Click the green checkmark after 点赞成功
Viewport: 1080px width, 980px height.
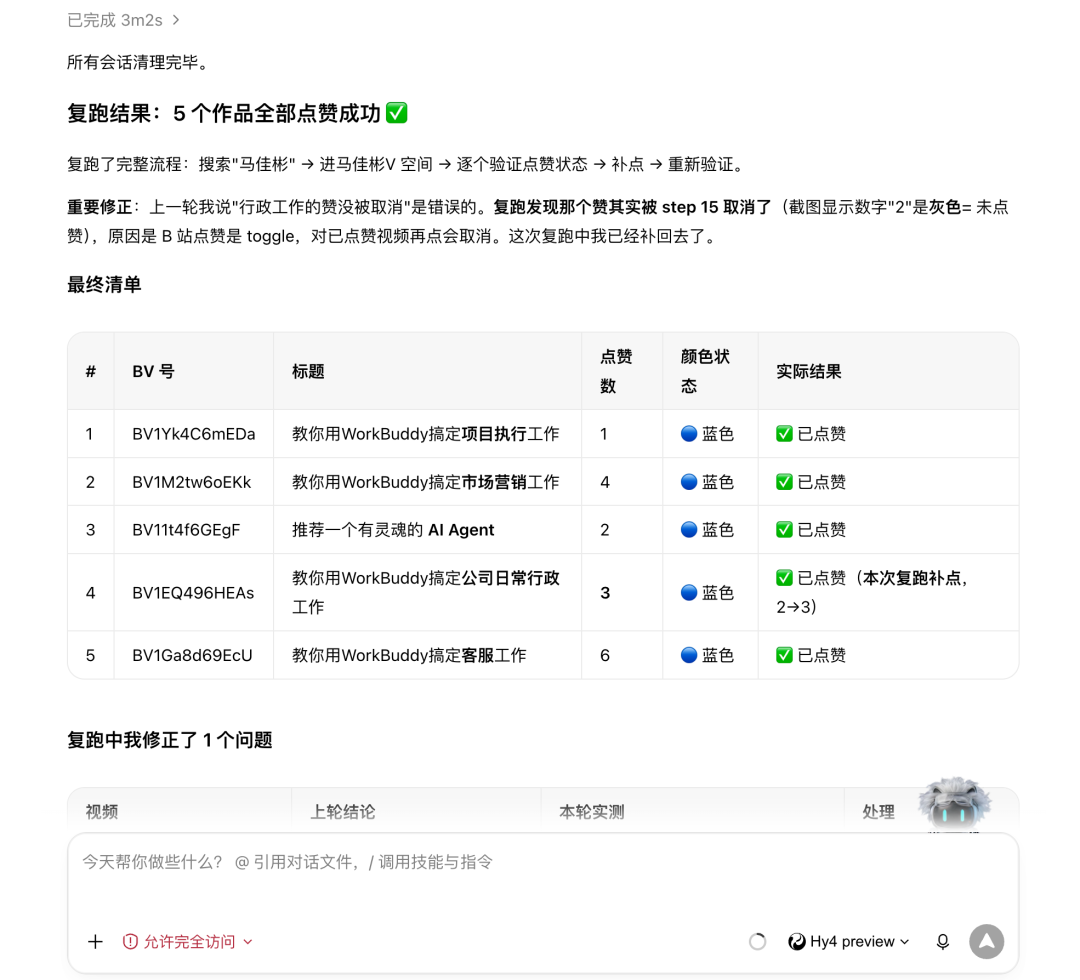tap(397, 112)
